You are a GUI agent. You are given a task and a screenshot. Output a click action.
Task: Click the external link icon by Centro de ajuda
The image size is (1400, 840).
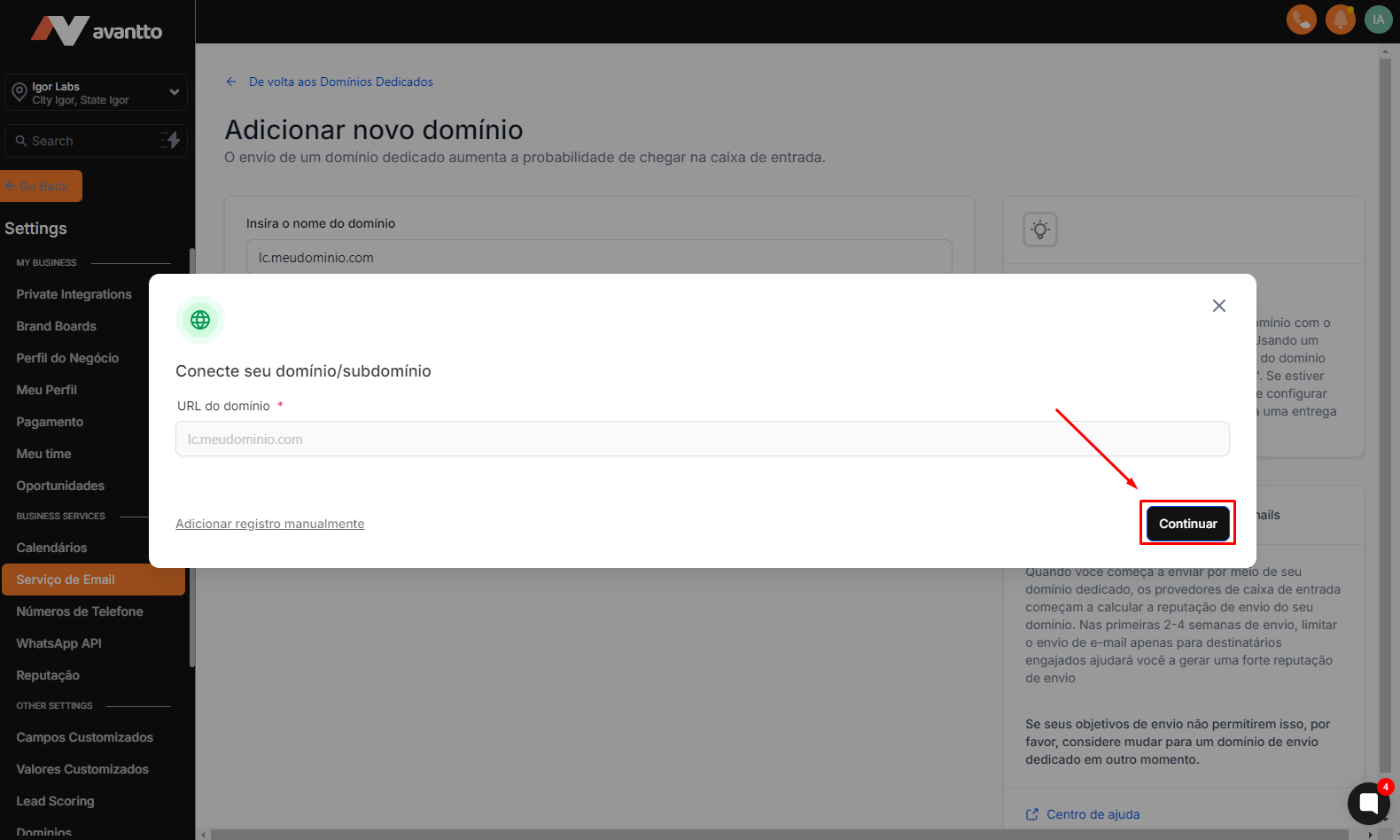click(1032, 814)
